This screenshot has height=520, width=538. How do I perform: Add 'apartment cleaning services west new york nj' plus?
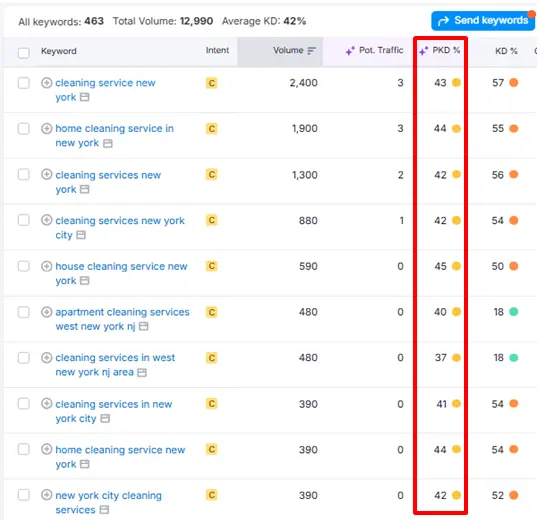(x=46, y=312)
